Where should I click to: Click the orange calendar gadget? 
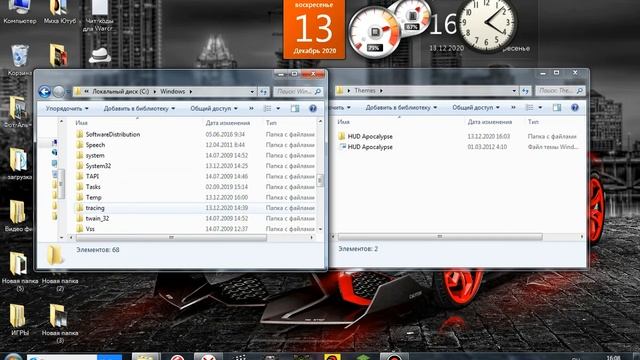[x=314, y=29]
